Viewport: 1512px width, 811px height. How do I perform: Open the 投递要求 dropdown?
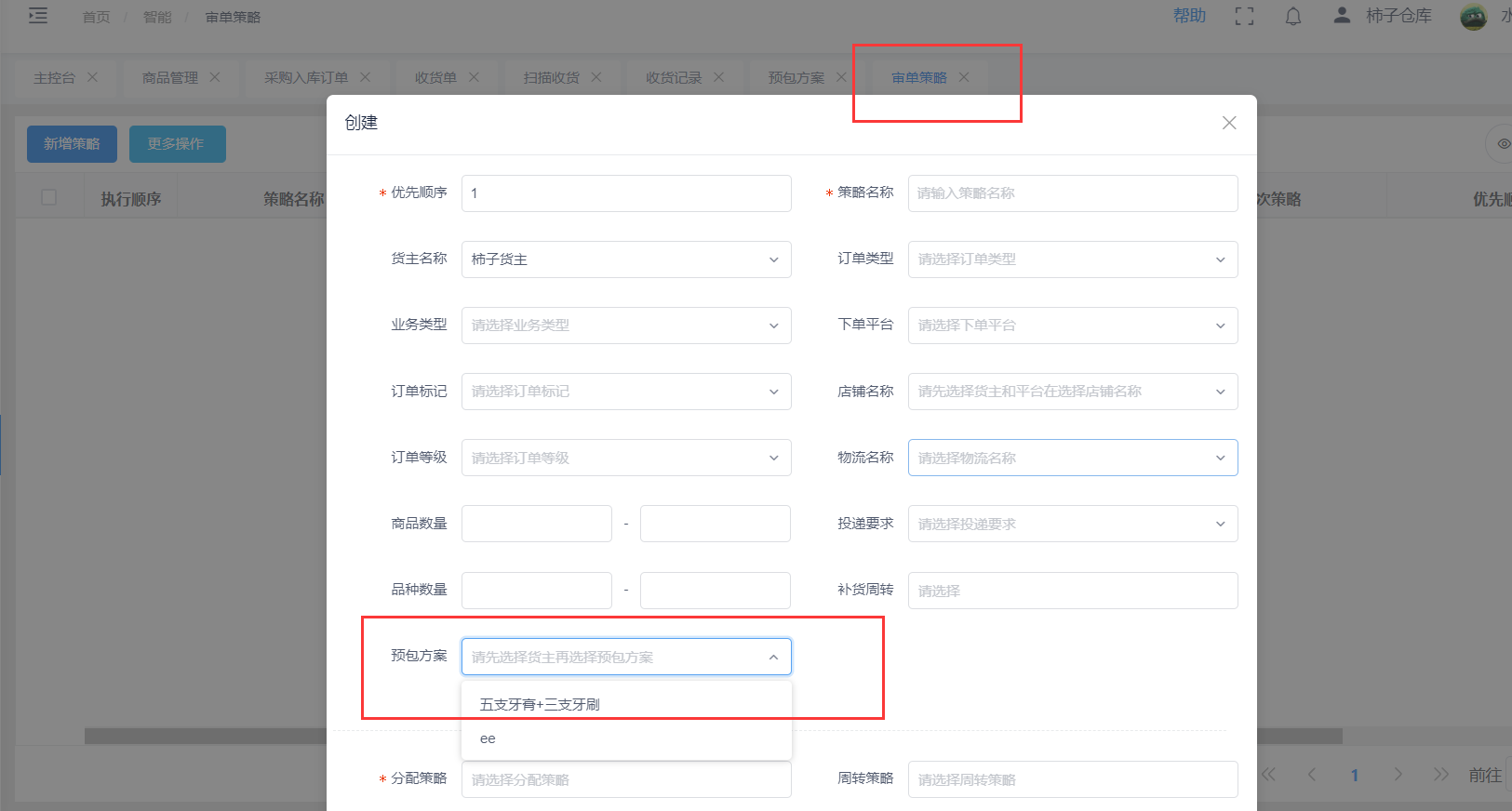1073,524
